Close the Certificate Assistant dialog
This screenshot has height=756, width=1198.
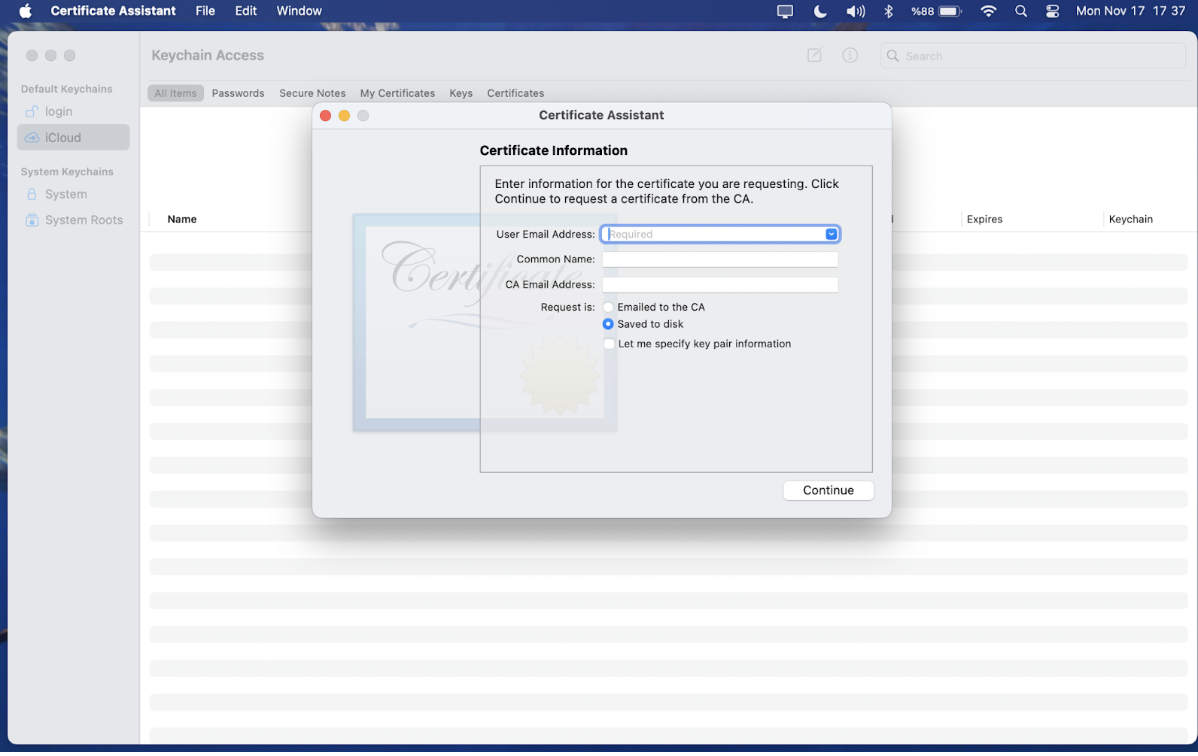(x=325, y=115)
